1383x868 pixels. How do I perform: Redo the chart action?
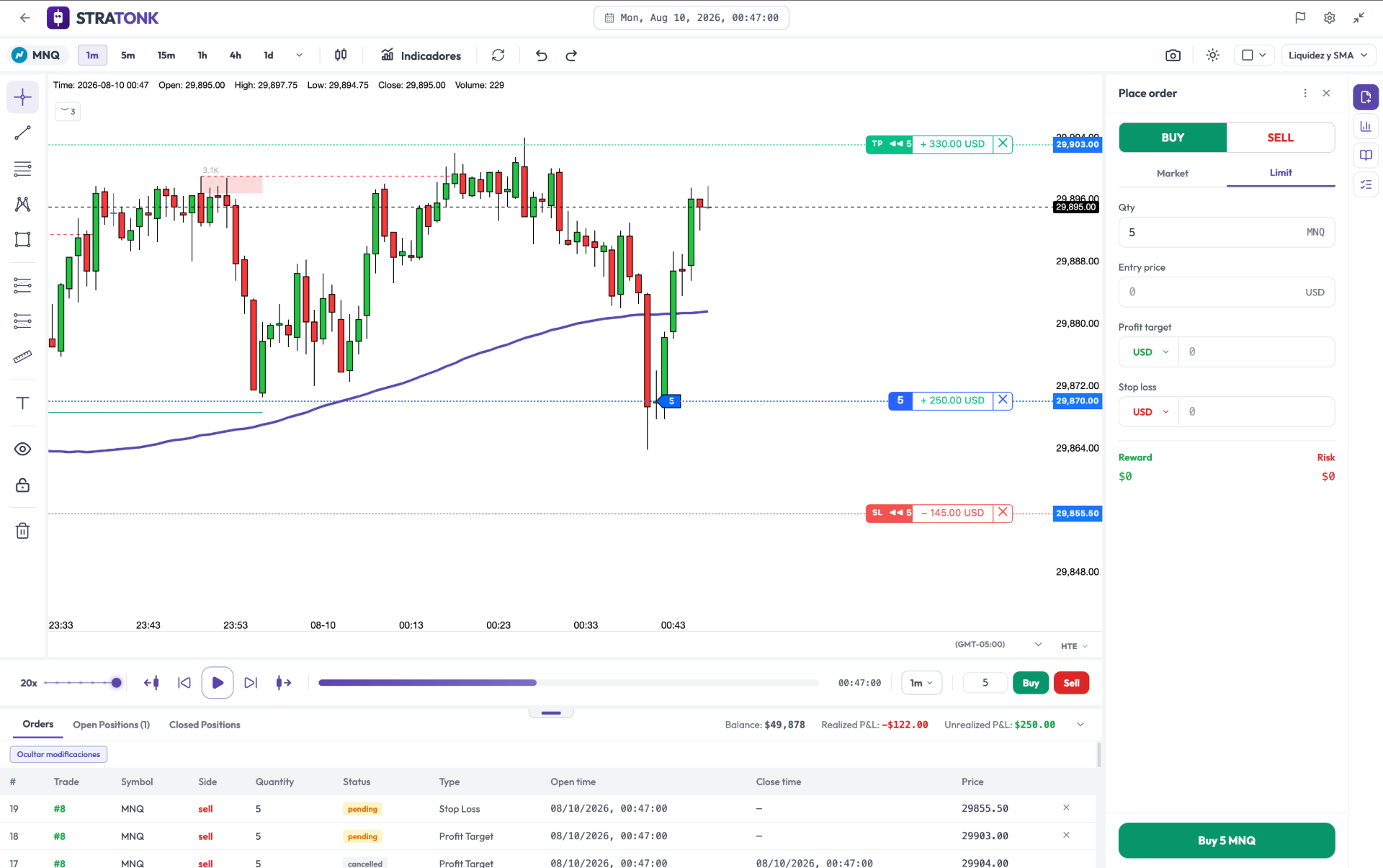coord(571,55)
